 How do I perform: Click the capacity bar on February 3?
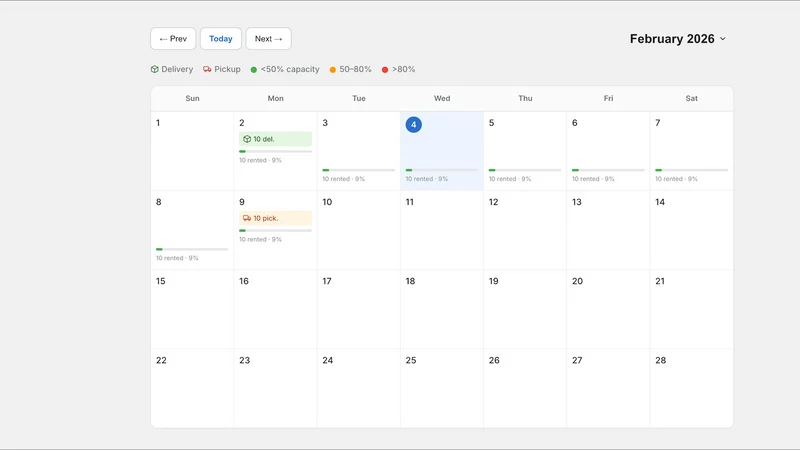359,170
